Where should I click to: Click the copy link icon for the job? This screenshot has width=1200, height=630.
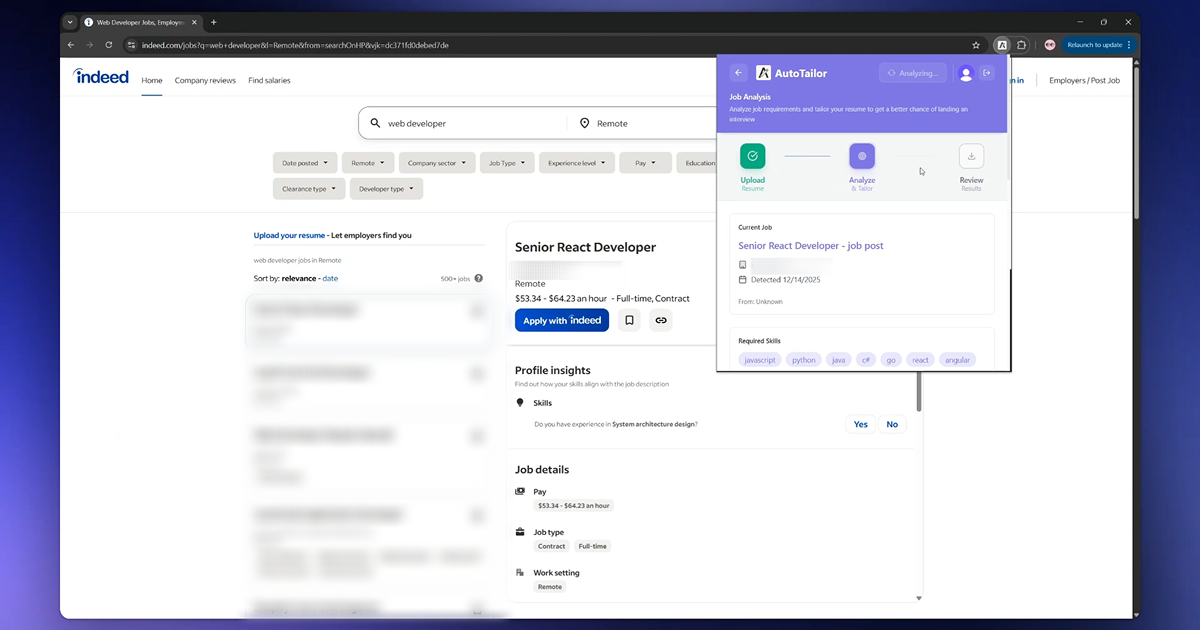[x=661, y=320]
